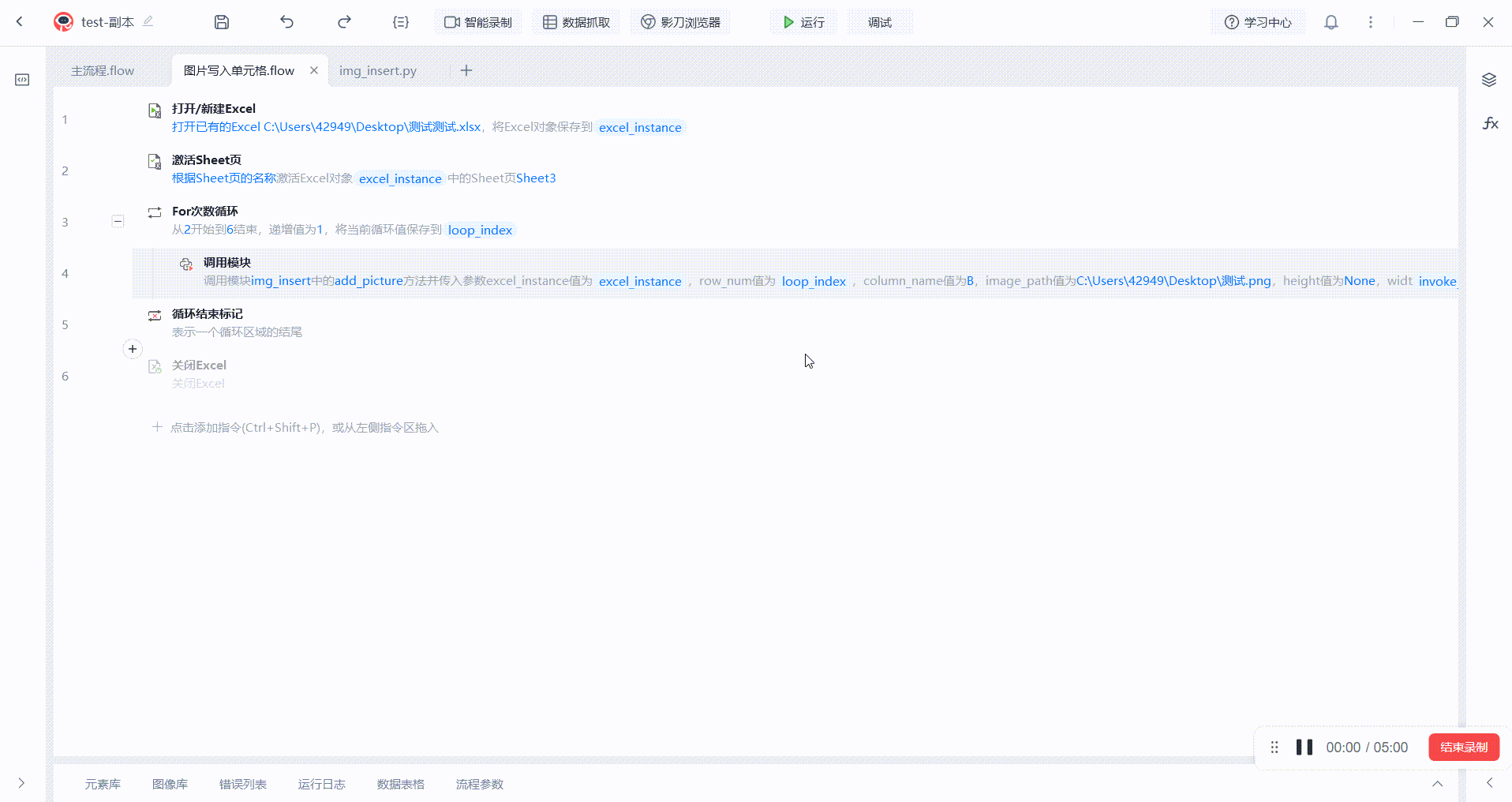
Task: Insert a step with the plus circle
Action: (133, 349)
